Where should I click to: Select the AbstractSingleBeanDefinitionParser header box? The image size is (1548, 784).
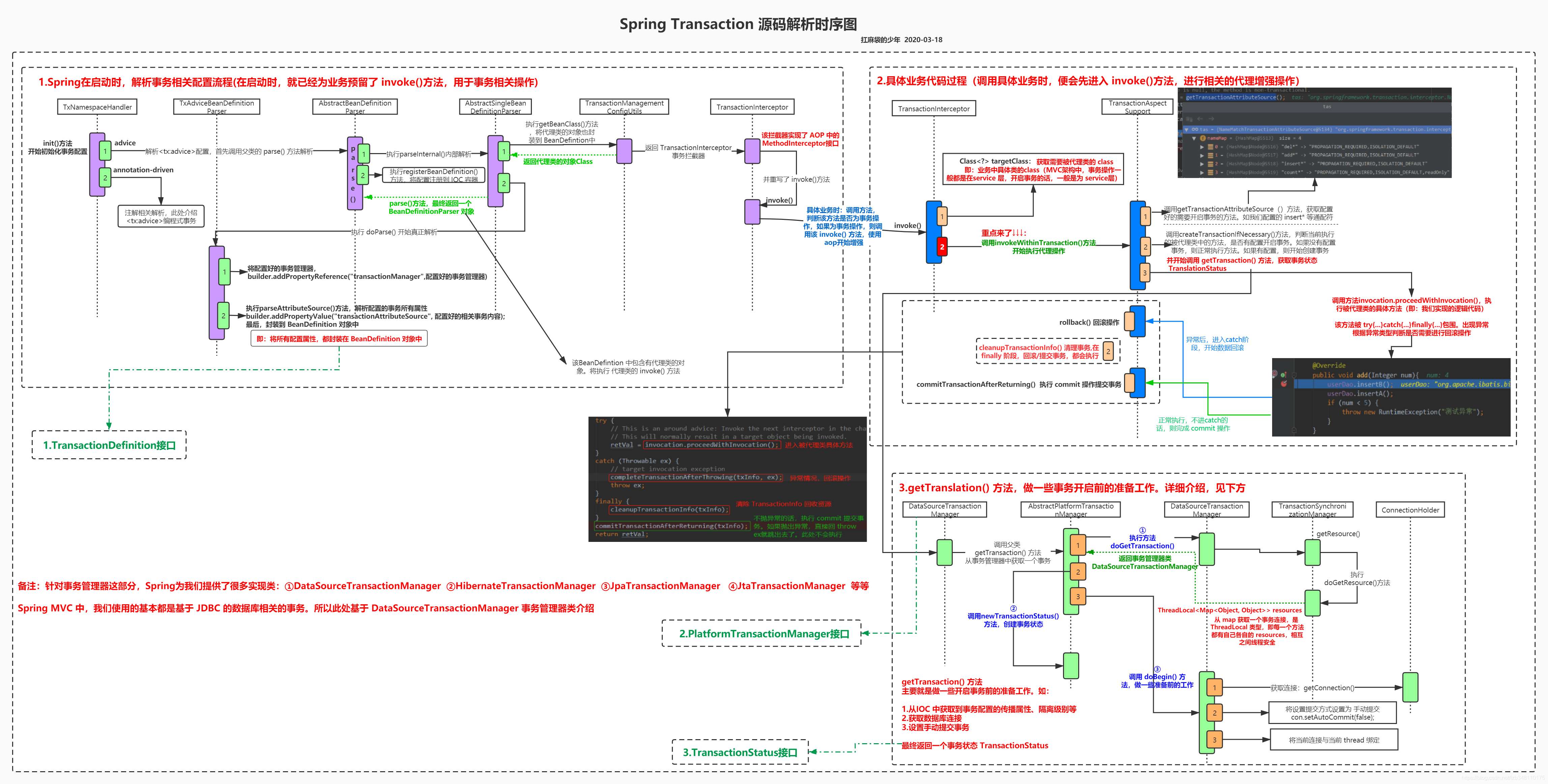(x=495, y=106)
